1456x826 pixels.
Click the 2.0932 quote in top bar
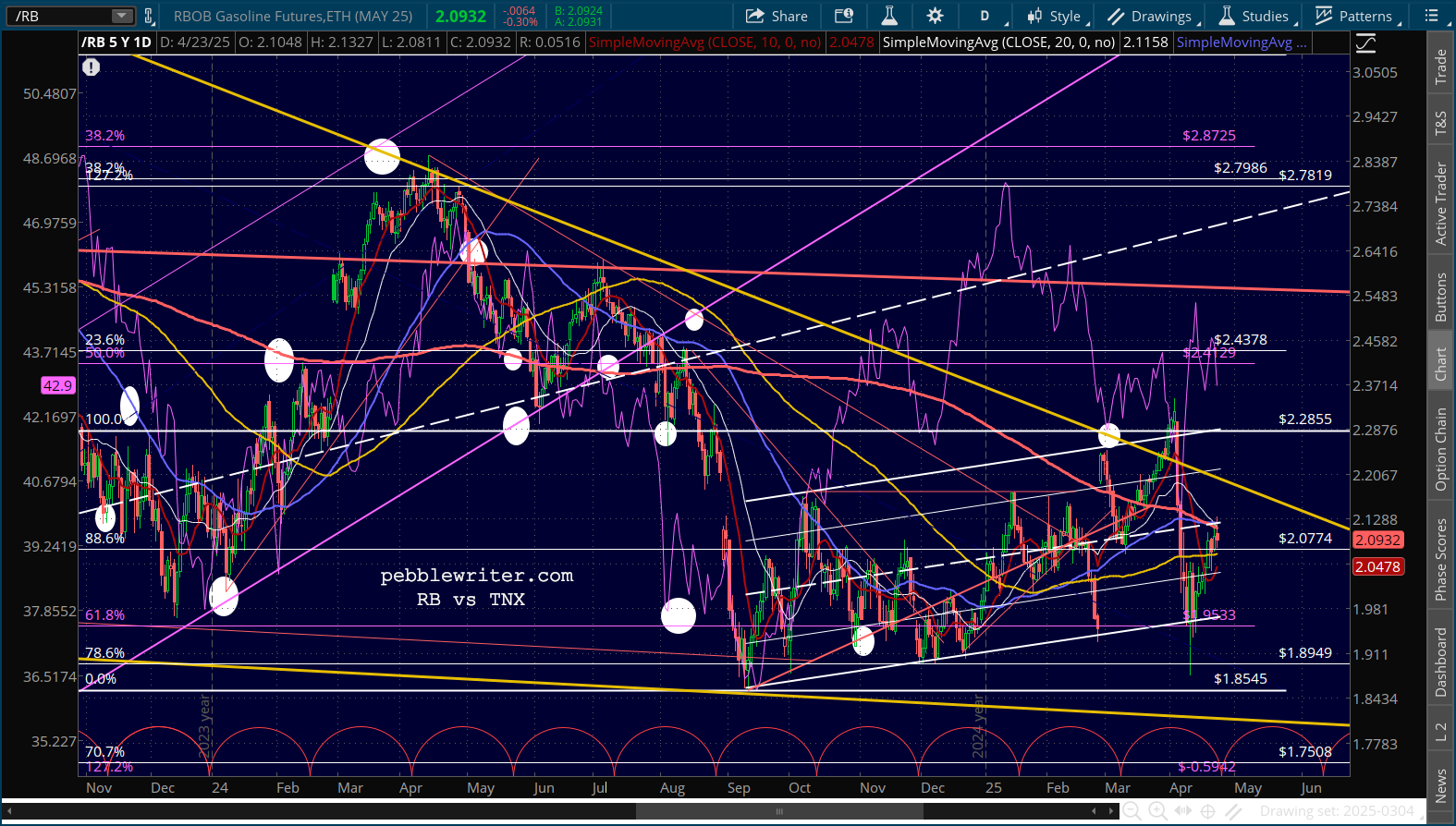click(460, 16)
